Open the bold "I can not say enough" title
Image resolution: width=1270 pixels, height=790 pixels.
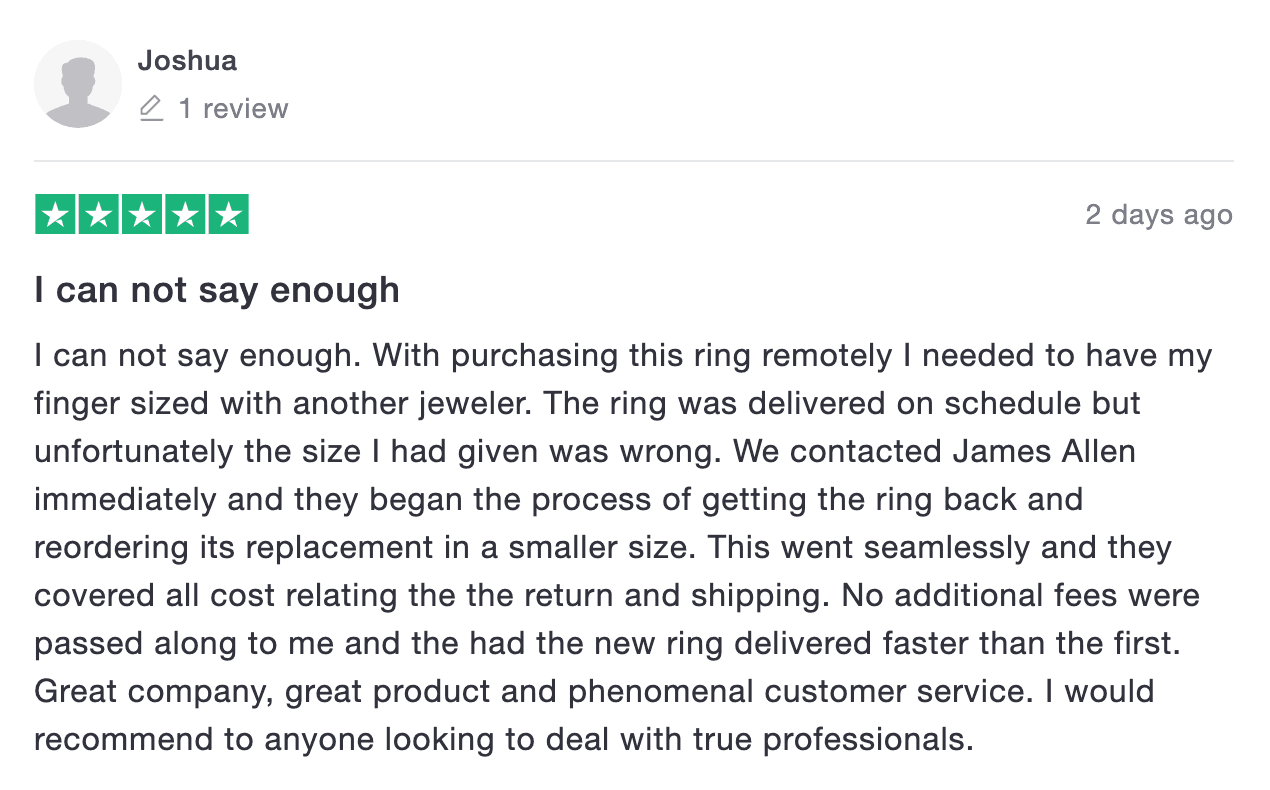coord(217,290)
